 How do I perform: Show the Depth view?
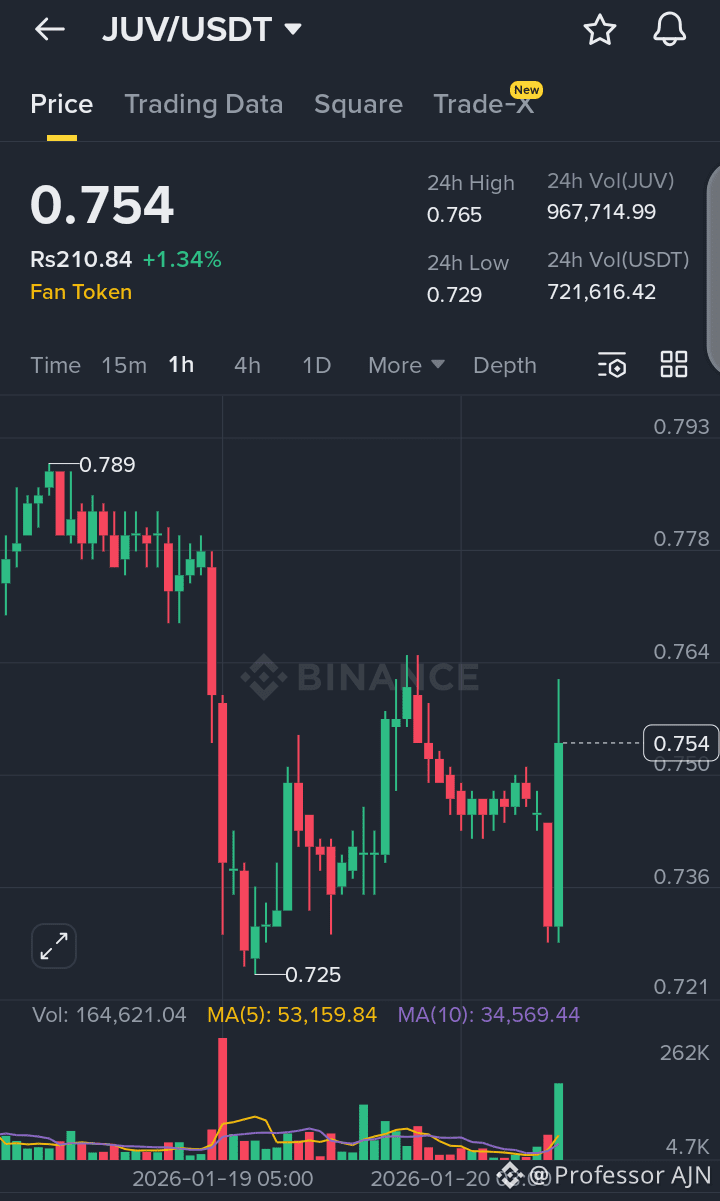click(x=504, y=365)
